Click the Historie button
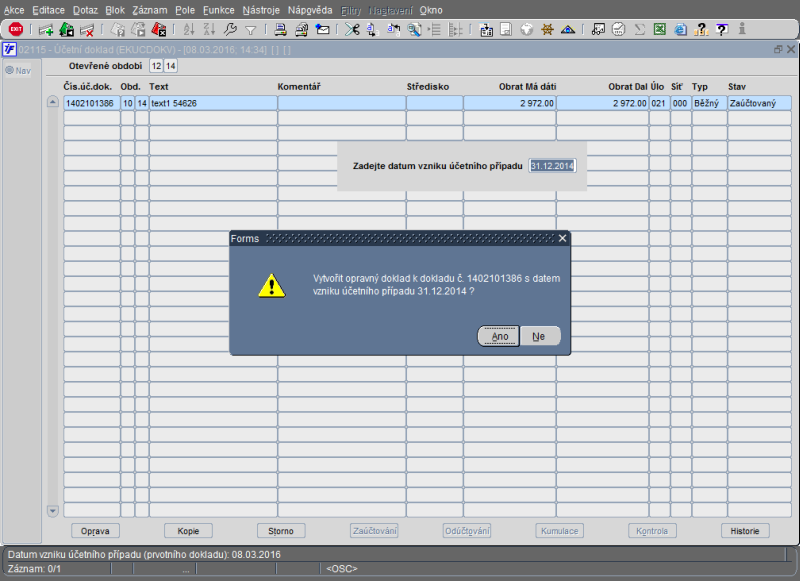The image size is (800, 581). click(x=745, y=531)
